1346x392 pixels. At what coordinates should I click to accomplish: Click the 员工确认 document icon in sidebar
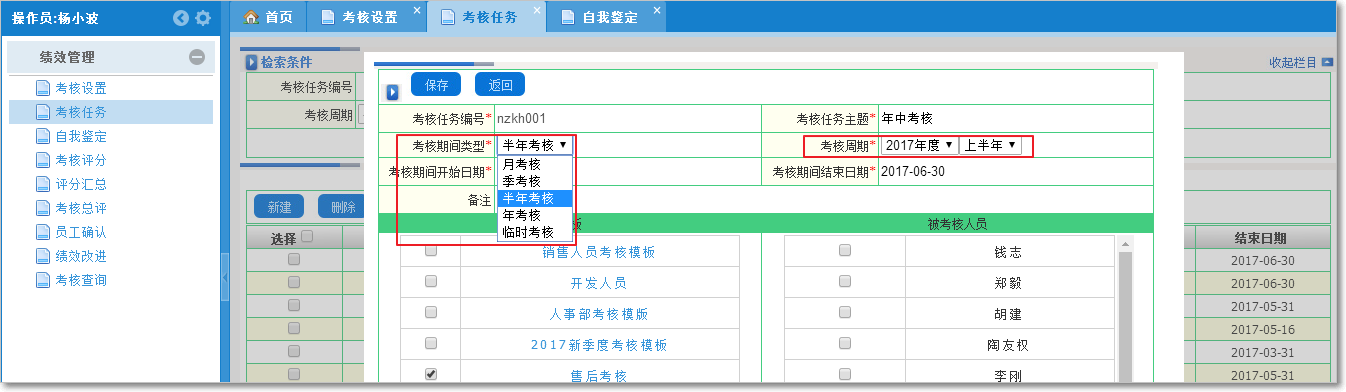pyautogui.click(x=43, y=232)
